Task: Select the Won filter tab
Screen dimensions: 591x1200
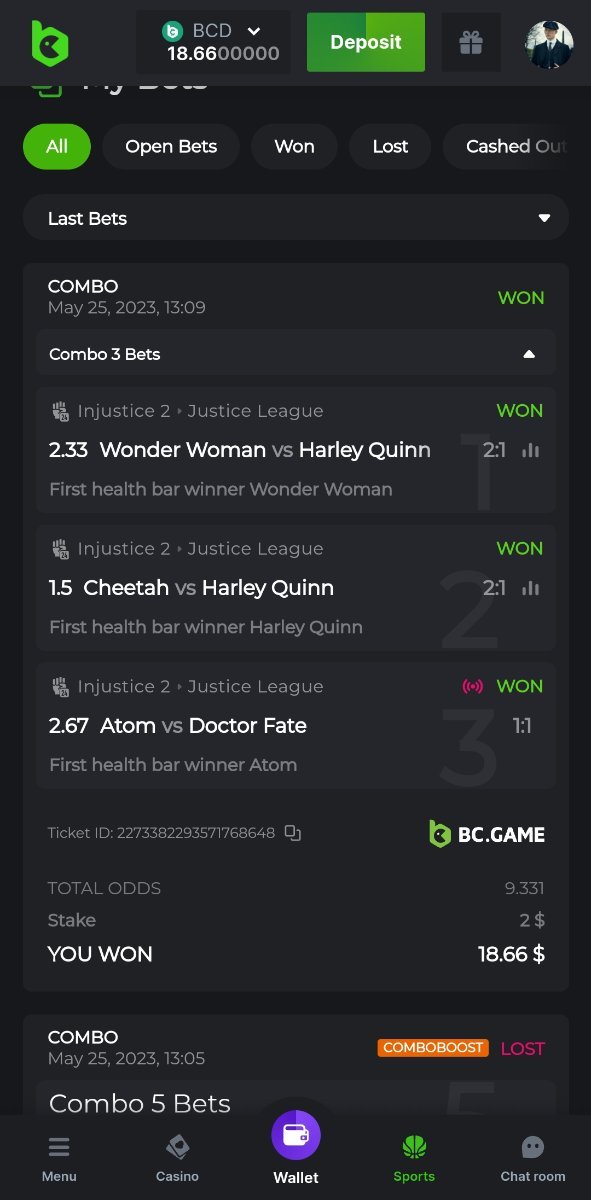Action: click(x=294, y=146)
